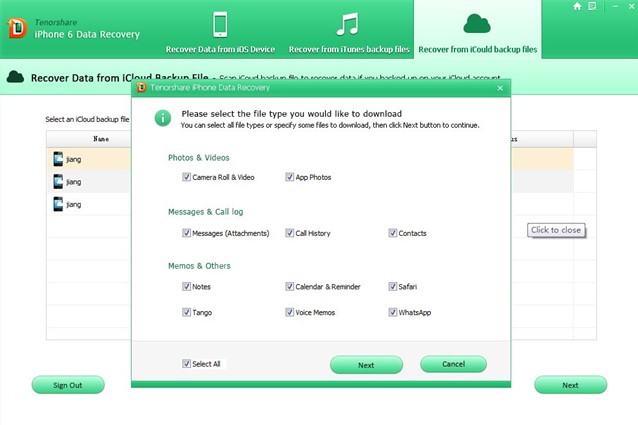This screenshot has height=425, width=638.
Task: Select third 'jiang' backup row name
Action: coord(74,205)
